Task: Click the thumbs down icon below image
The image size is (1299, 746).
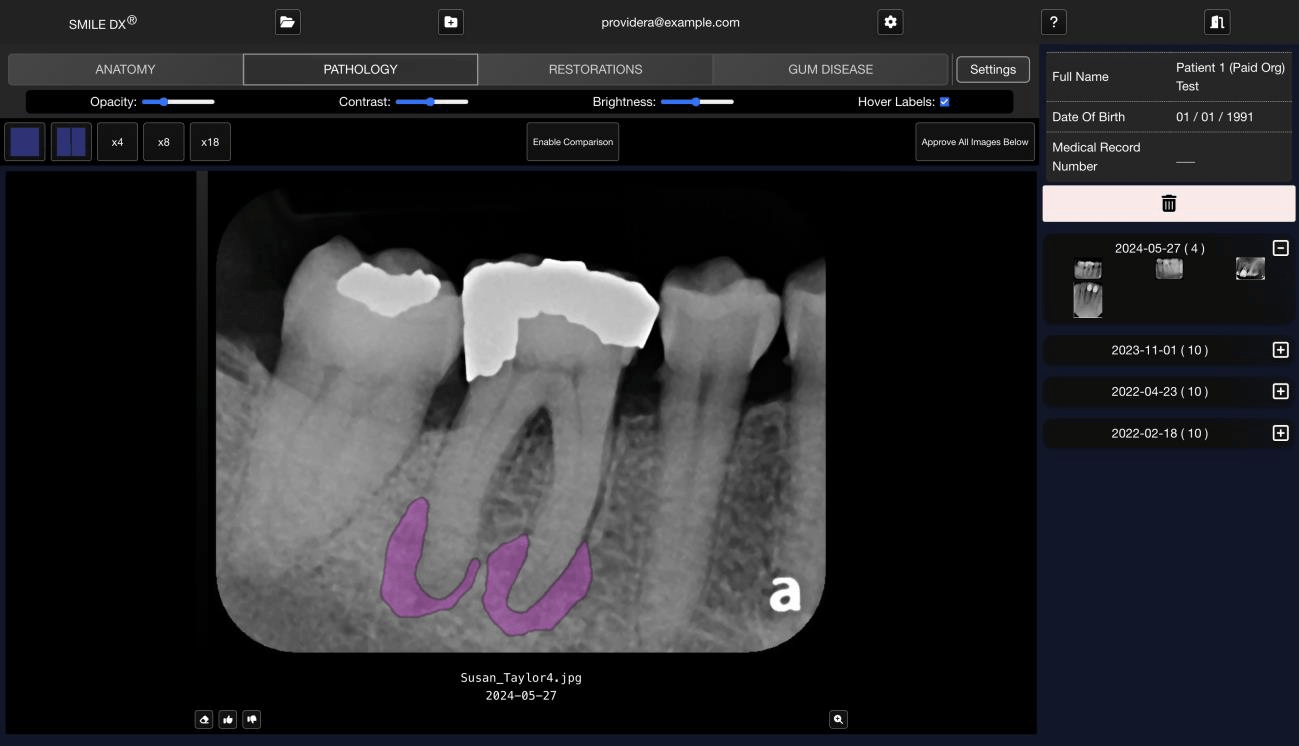Action: pos(252,719)
